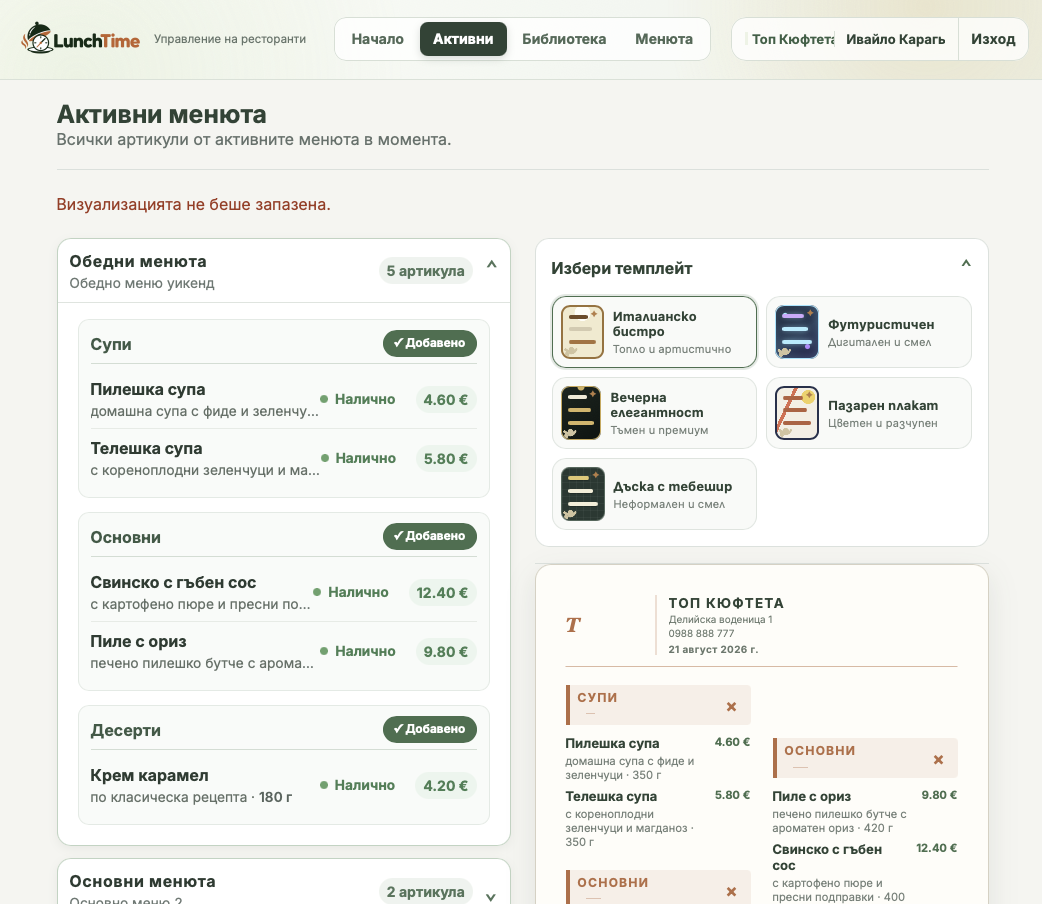Click the 5 артикула badge

[x=425, y=271]
